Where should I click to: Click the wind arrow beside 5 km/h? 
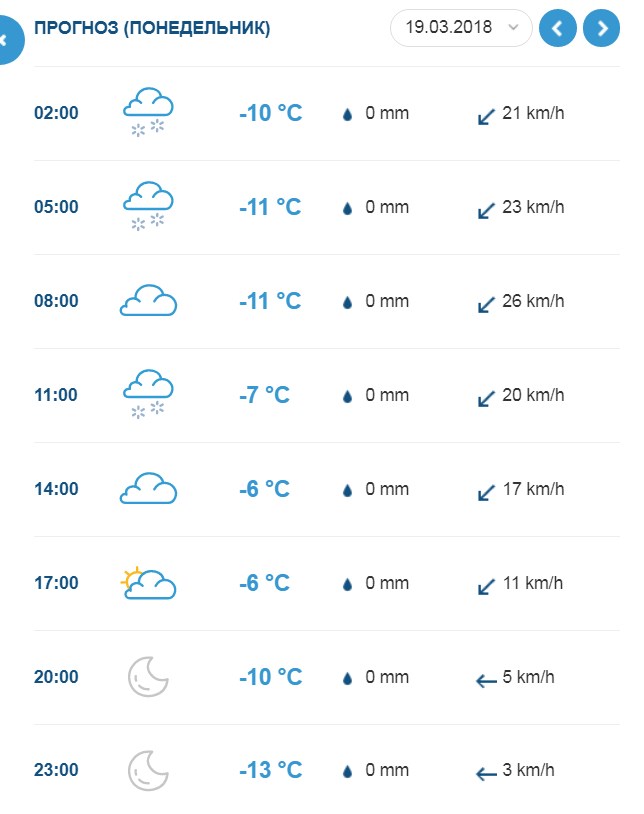(x=487, y=681)
